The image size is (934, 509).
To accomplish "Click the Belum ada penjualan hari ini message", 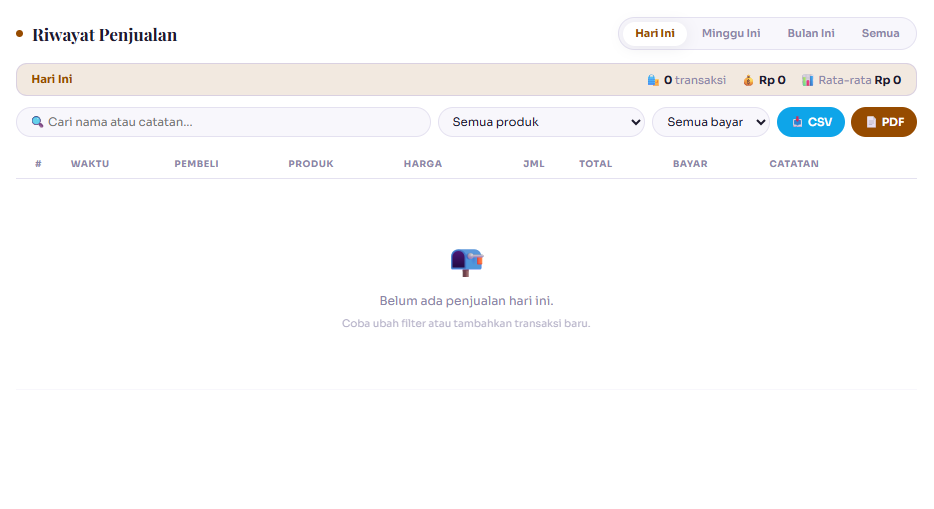I will [466, 301].
